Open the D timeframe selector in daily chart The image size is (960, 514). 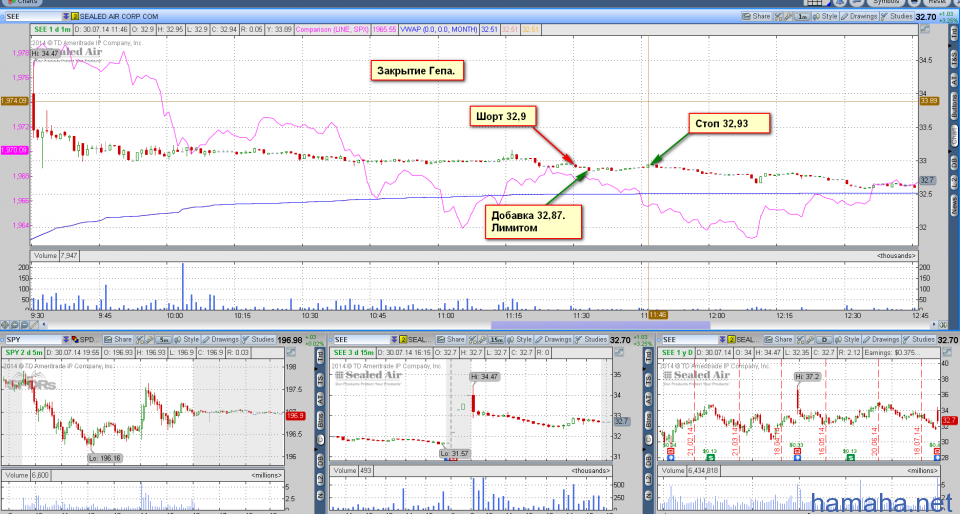coord(824,340)
